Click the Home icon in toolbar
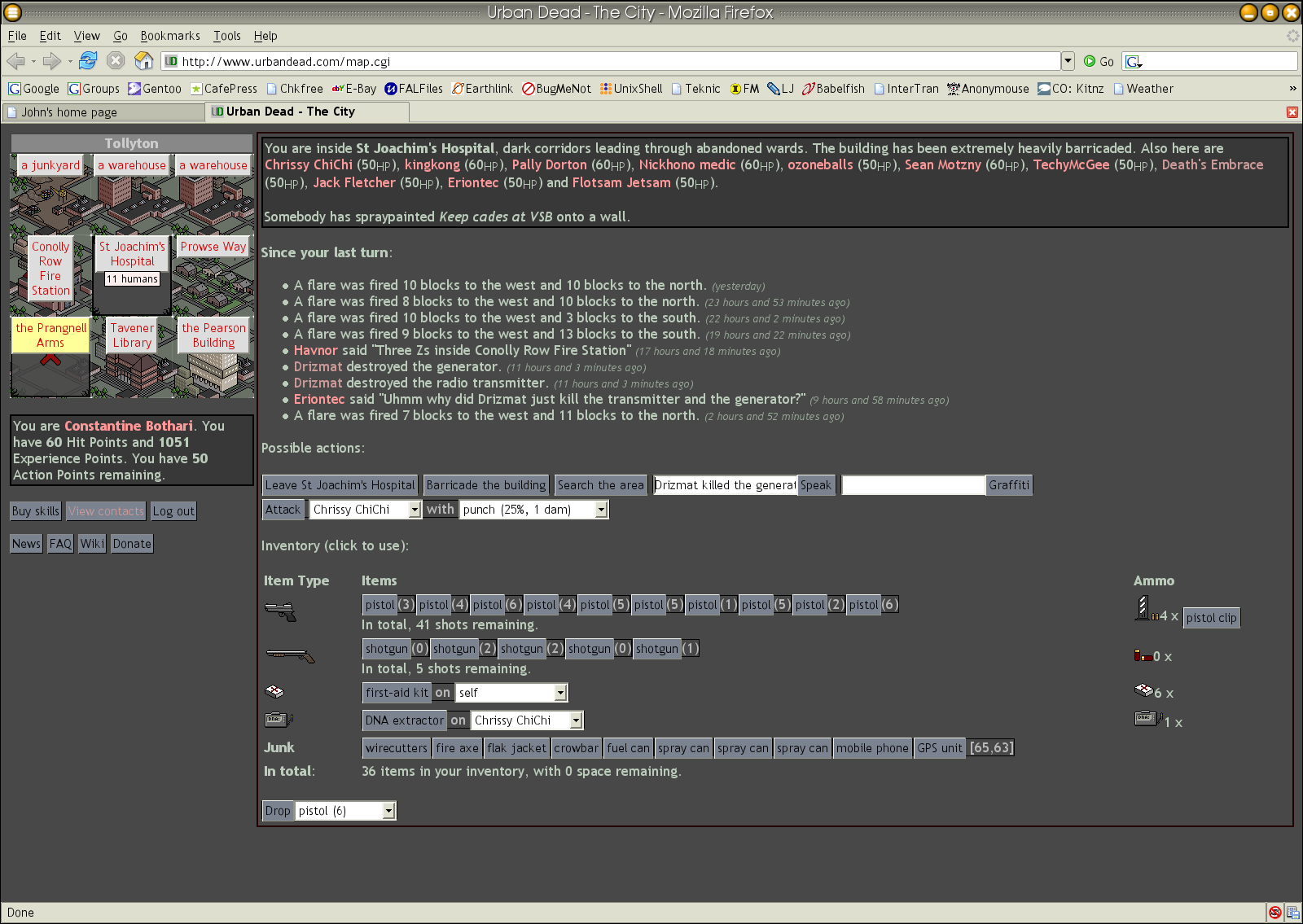Screen dimensions: 1303x924 coord(144,61)
